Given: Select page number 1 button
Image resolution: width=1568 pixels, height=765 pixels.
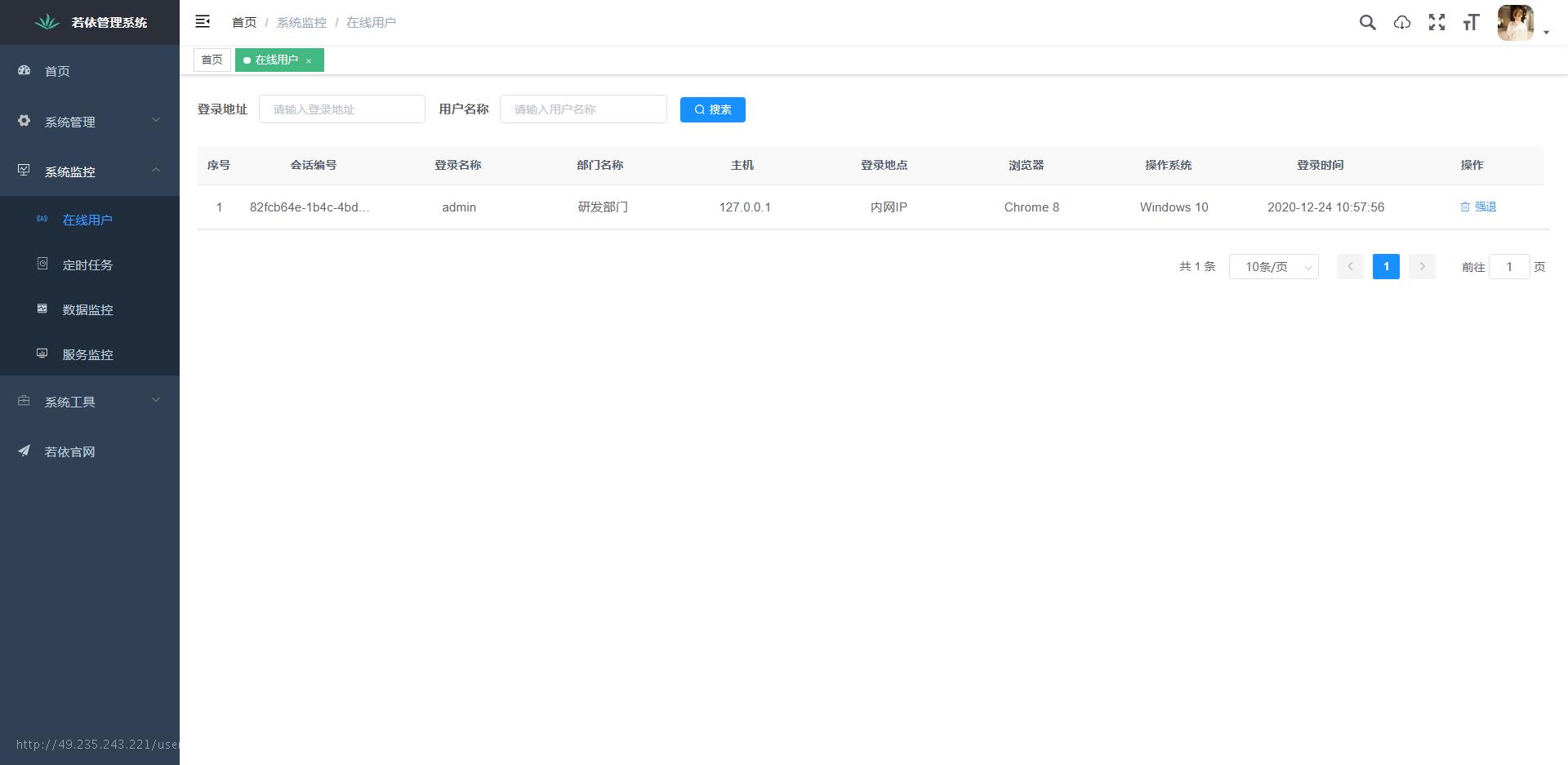Looking at the screenshot, I should (x=1386, y=267).
